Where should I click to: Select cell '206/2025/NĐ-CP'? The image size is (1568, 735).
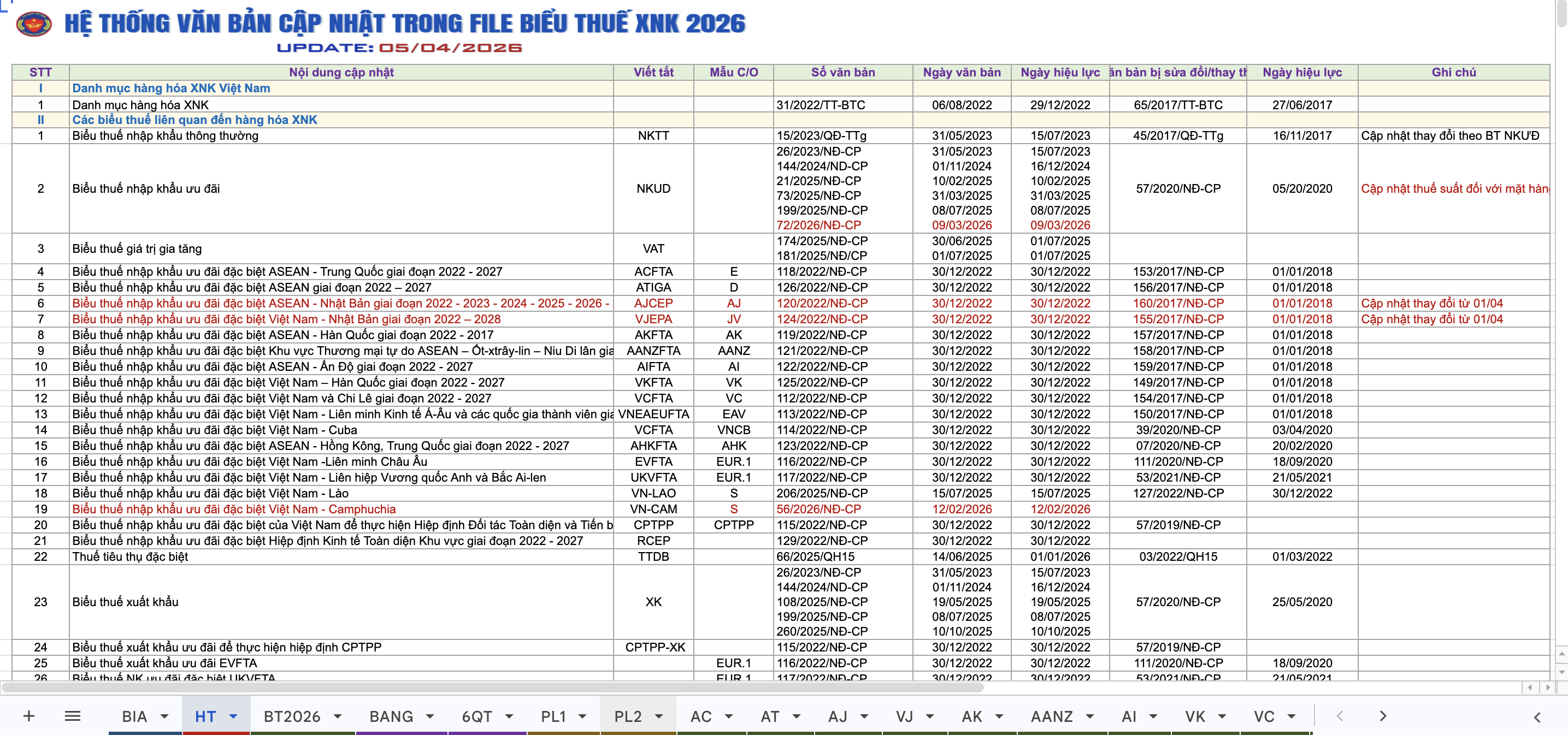coord(843,494)
